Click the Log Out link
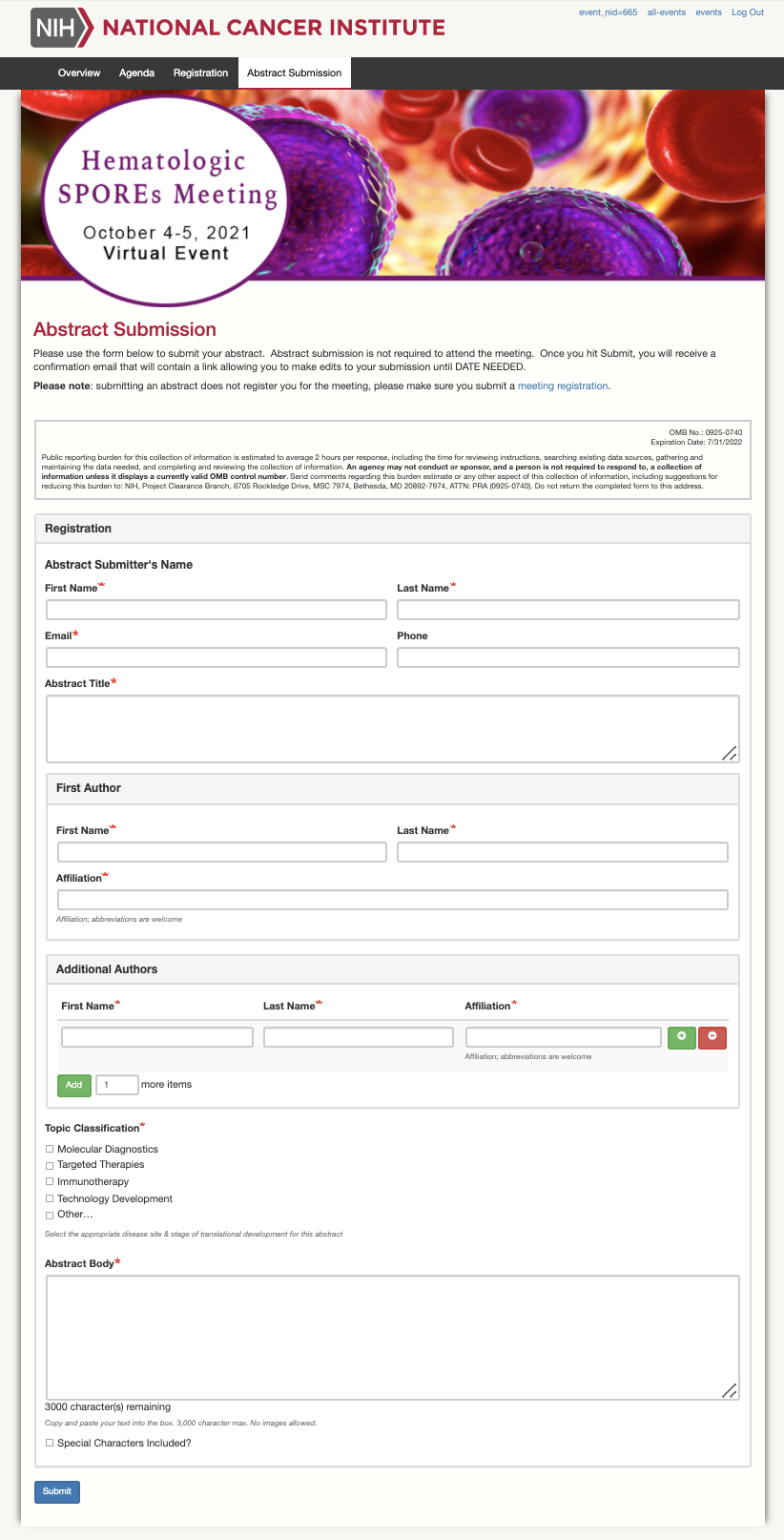Image resolution: width=784 pixels, height=1540 pixels. coord(748,12)
